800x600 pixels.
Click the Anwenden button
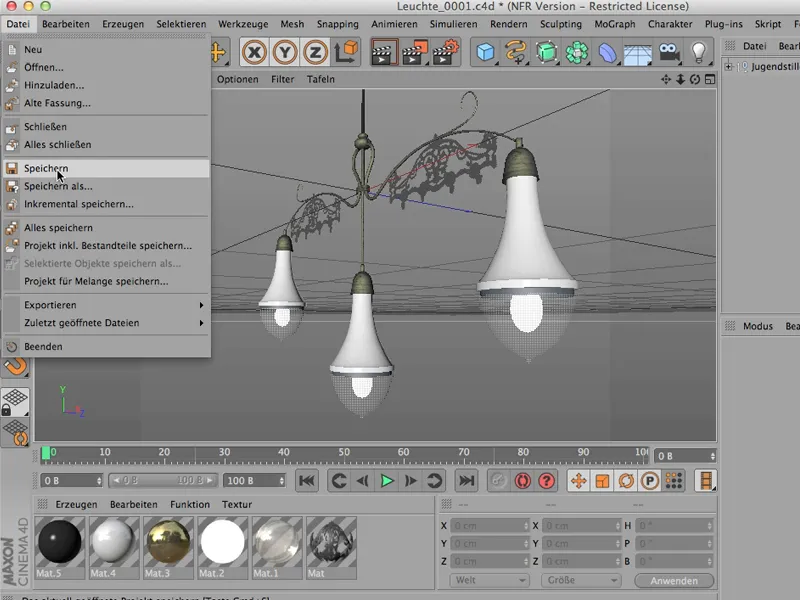click(673, 581)
